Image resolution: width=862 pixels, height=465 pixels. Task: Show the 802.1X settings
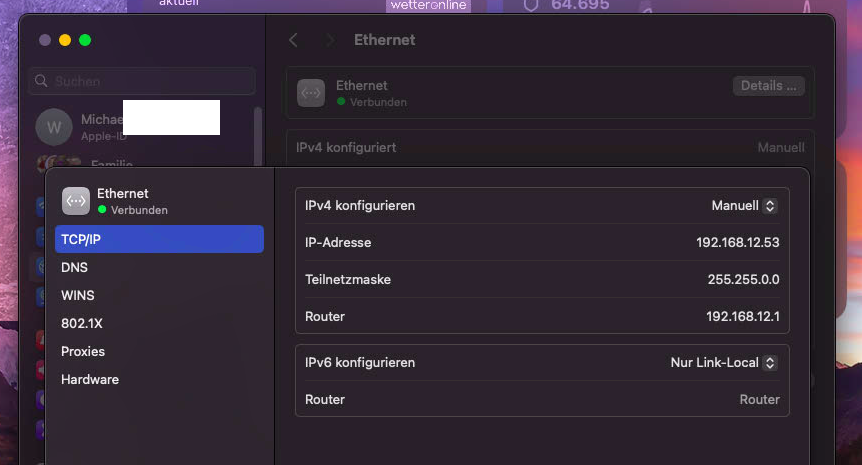(82, 323)
